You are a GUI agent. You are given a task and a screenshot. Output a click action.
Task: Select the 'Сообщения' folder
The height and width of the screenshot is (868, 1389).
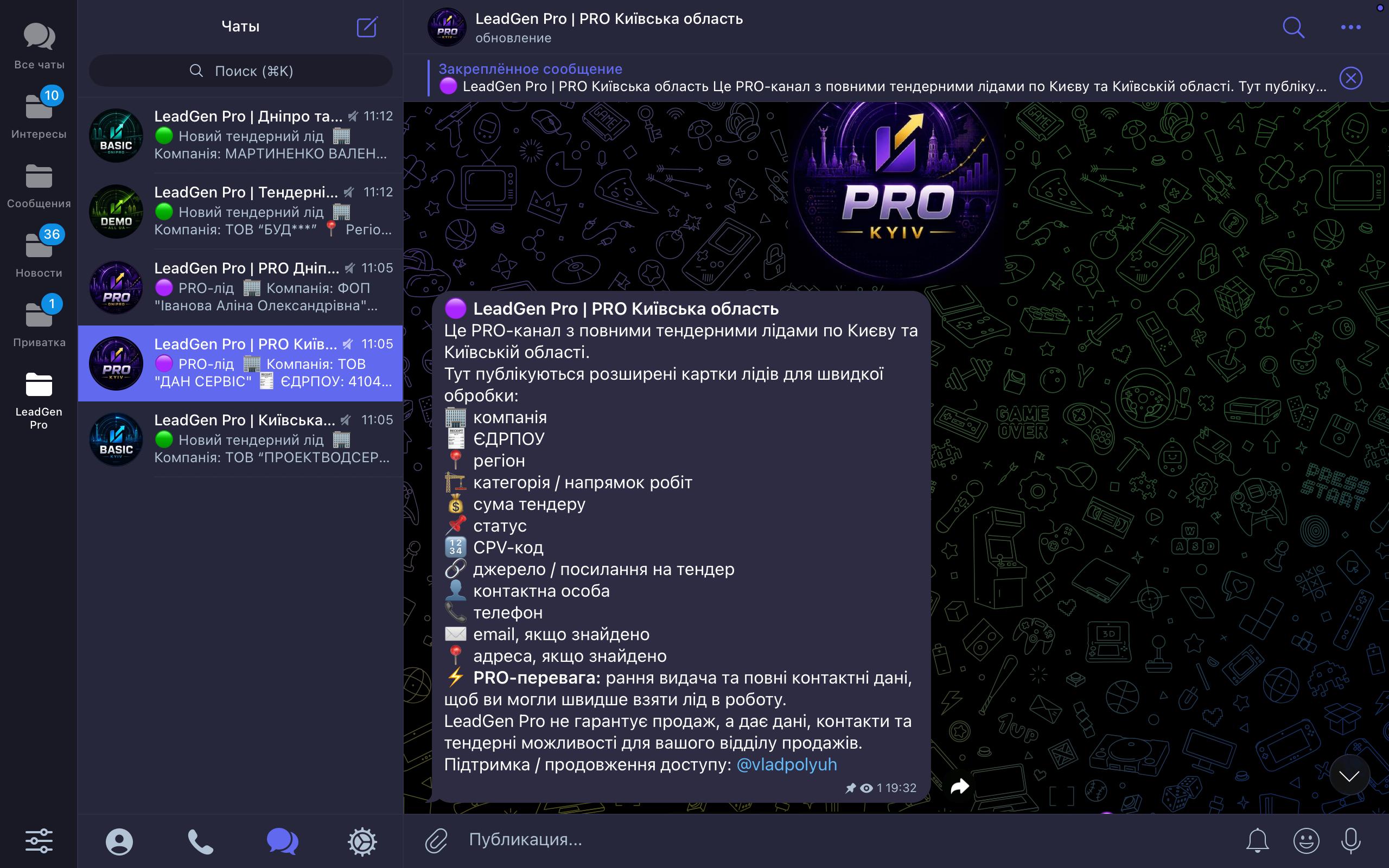(39, 186)
